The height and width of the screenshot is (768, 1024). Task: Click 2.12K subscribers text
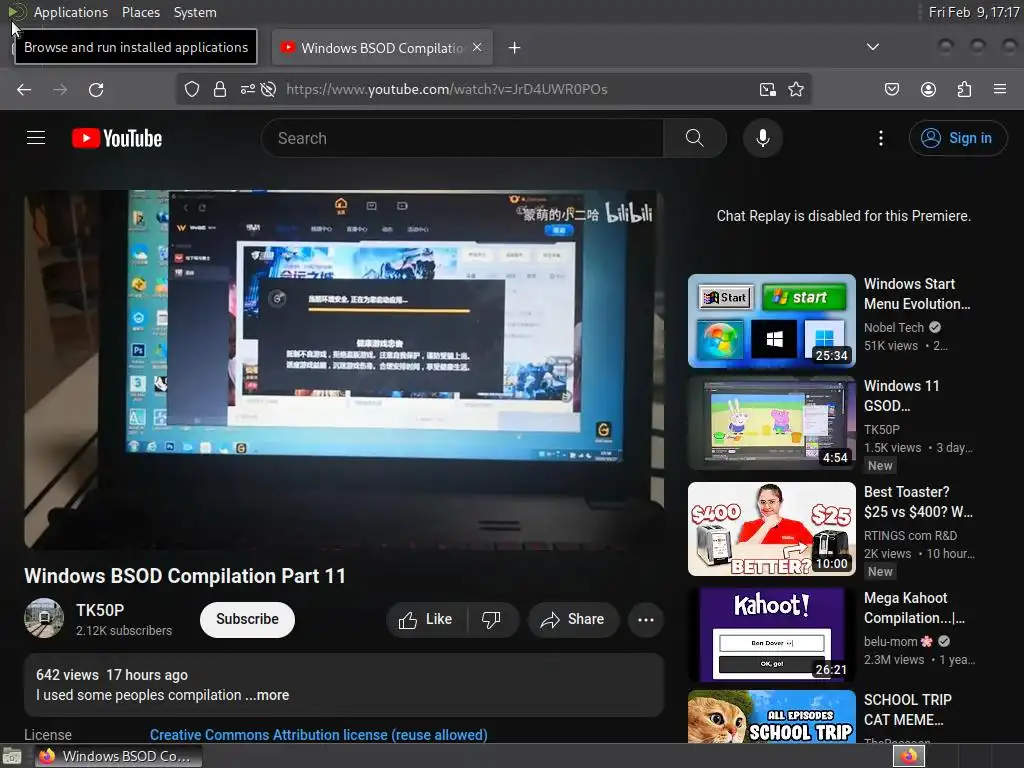(123, 630)
